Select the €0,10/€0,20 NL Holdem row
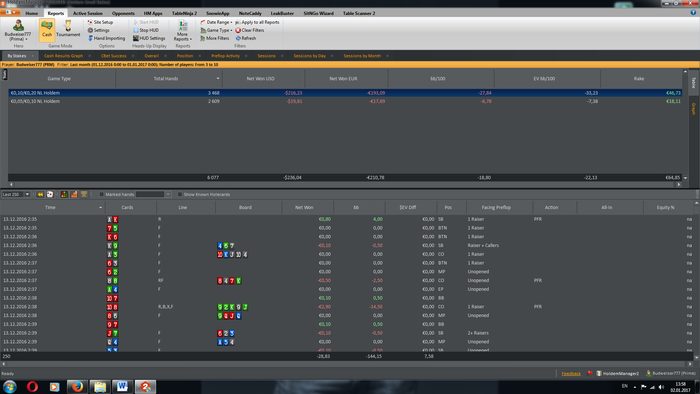The image size is (700, 394). [345, 93]
